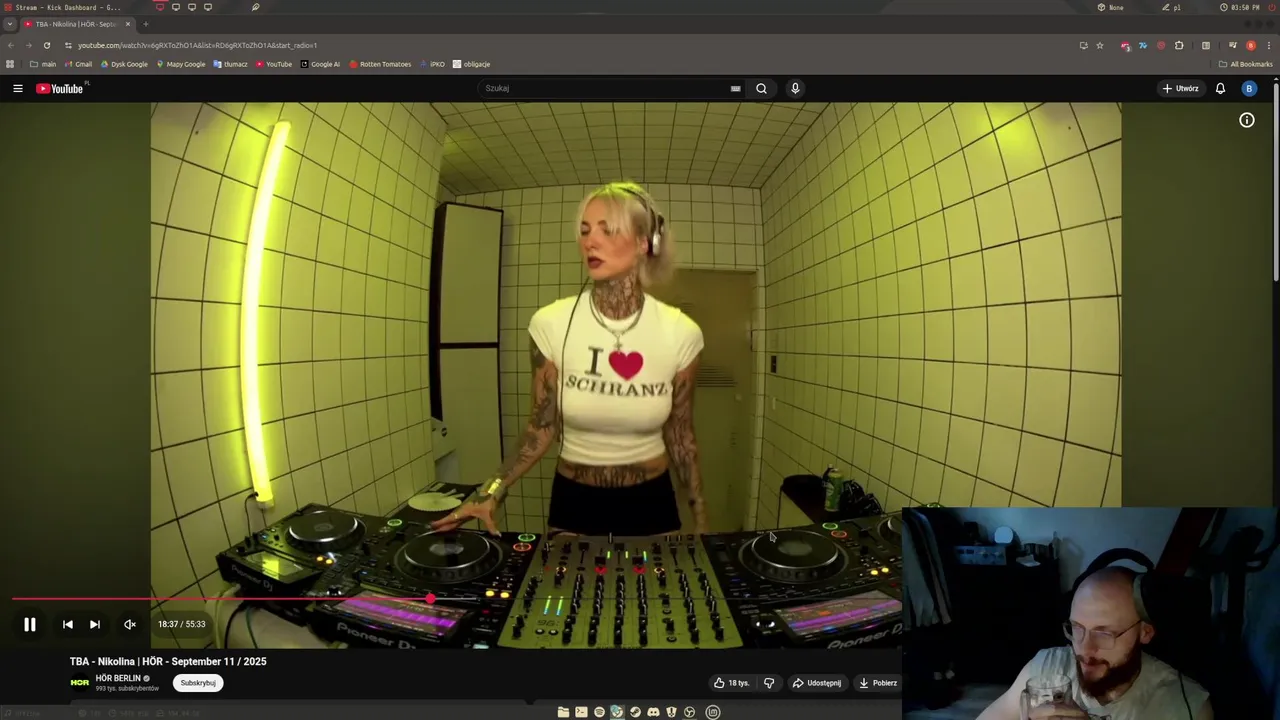
Task: Skip to next video in playlist
Action: click(95, 624)
